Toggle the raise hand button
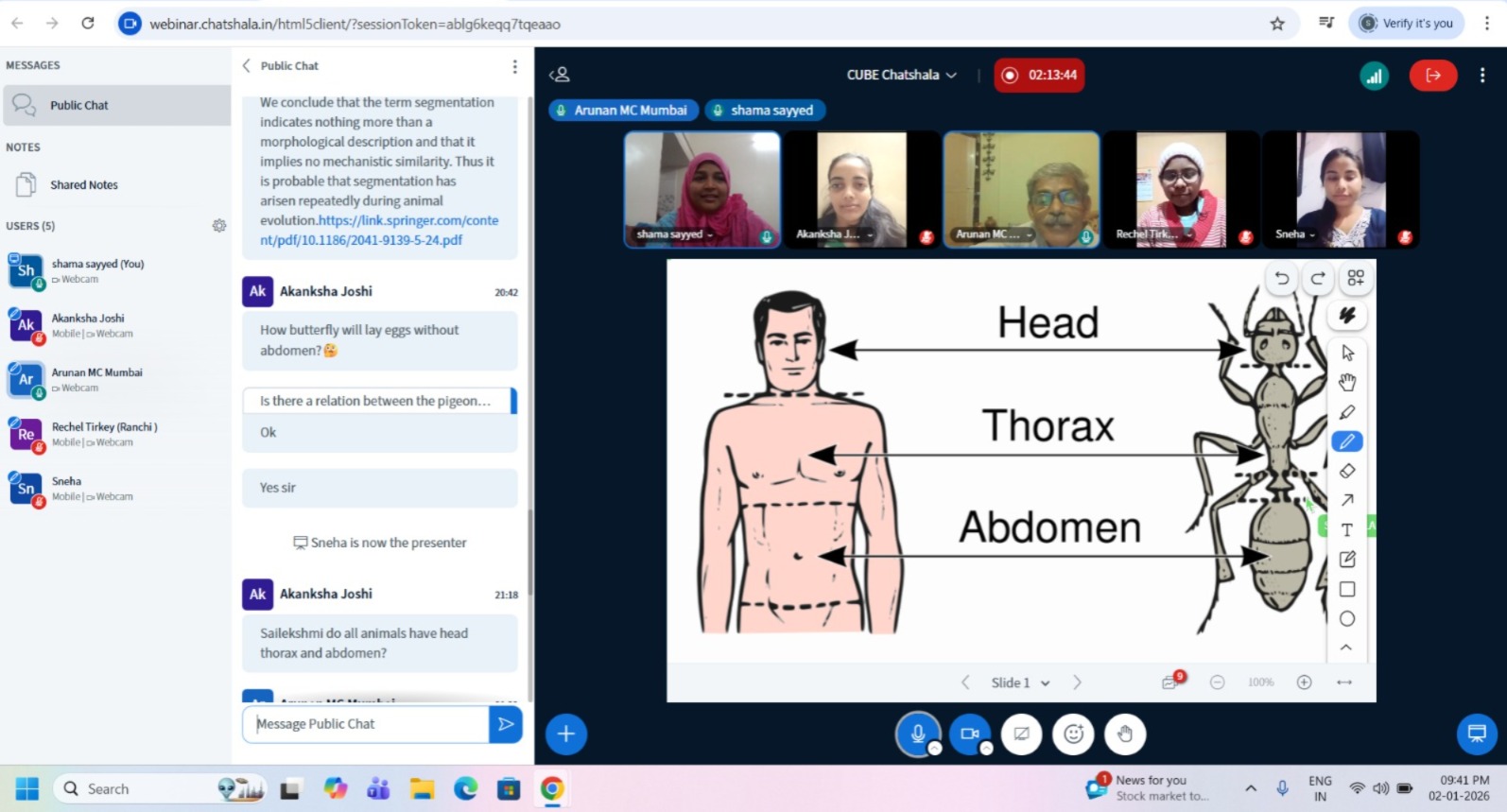This screenshot has width=1507, height=812. 1125,734
